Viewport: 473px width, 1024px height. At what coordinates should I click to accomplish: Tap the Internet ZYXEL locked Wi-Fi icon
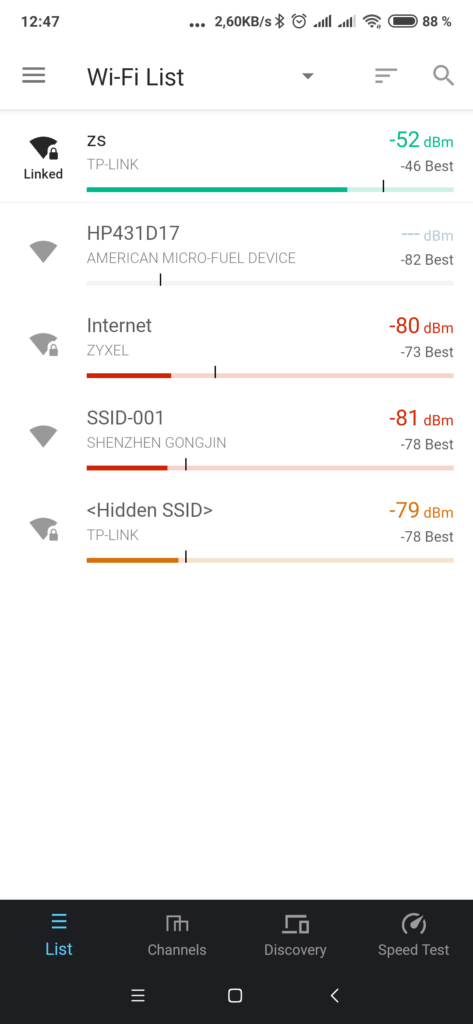43,344
